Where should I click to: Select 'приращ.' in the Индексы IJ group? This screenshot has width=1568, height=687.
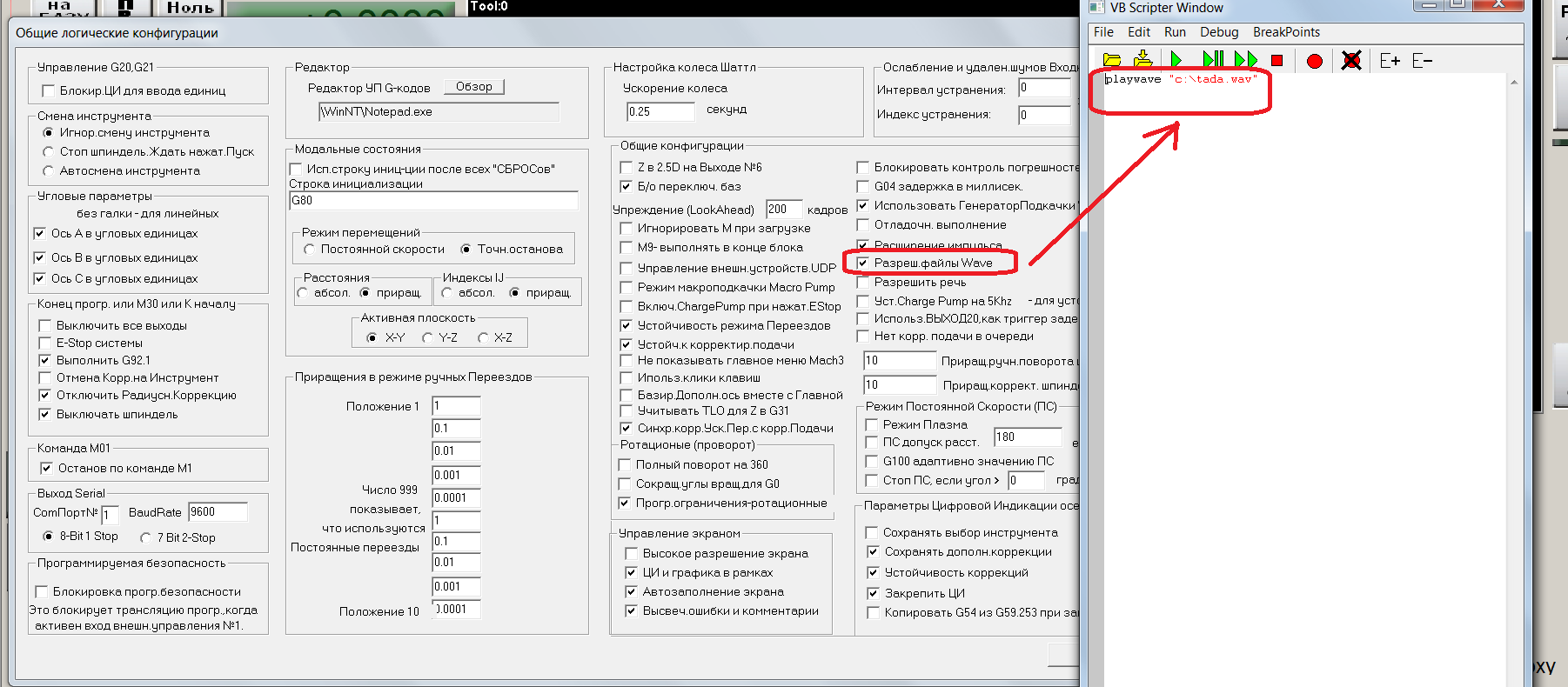(x=514, y=293)
